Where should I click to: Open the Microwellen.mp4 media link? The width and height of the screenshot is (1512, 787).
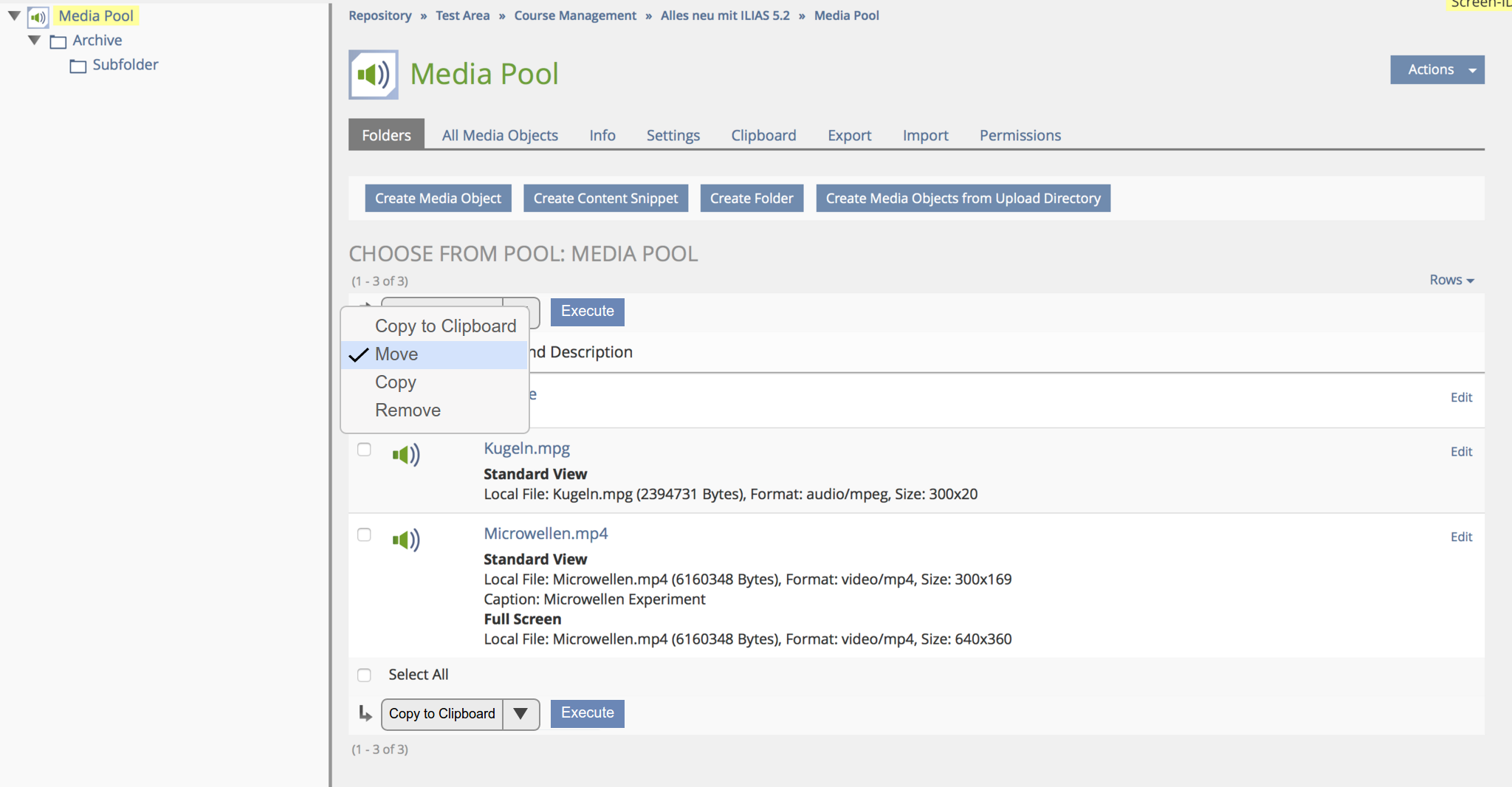point(546,533)
